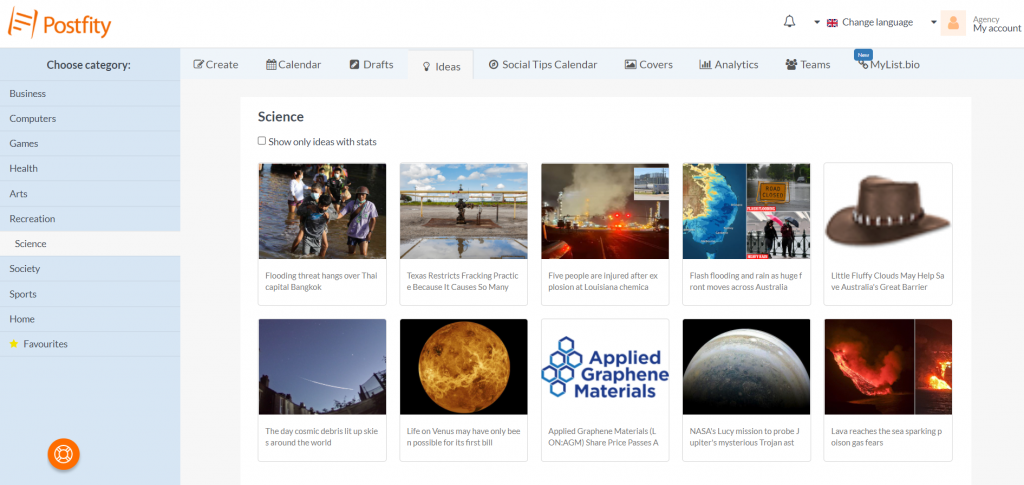
Task: Open the Bangkok flooding thumbnail
Action: click(323, 211)
